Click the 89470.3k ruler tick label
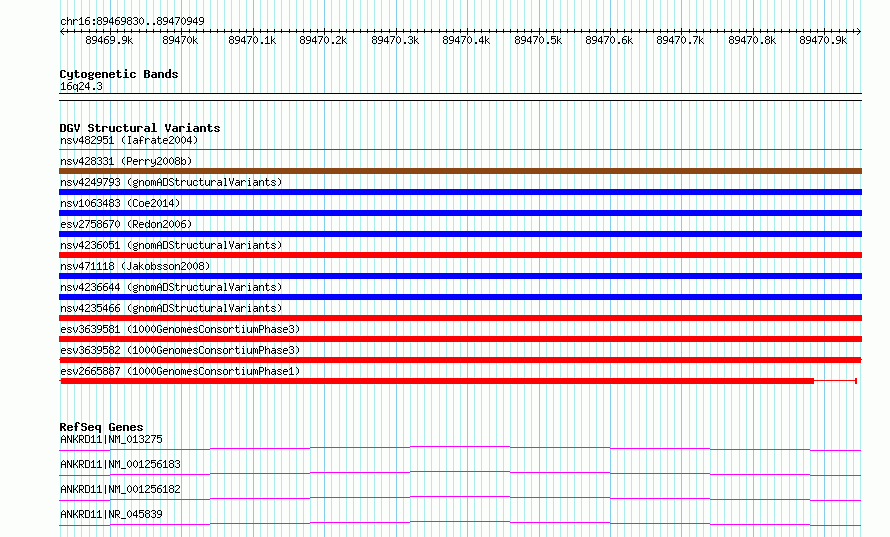 (x=395, y=40)
